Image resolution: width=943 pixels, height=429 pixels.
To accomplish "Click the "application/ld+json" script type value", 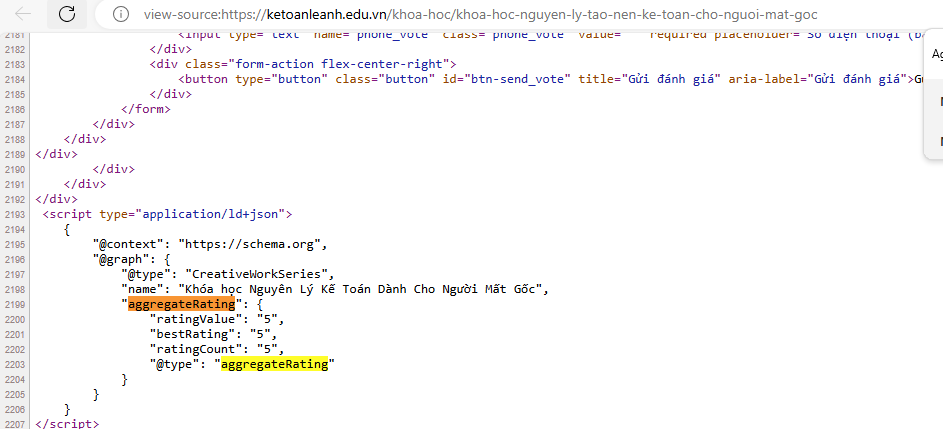I will point(210,214).
